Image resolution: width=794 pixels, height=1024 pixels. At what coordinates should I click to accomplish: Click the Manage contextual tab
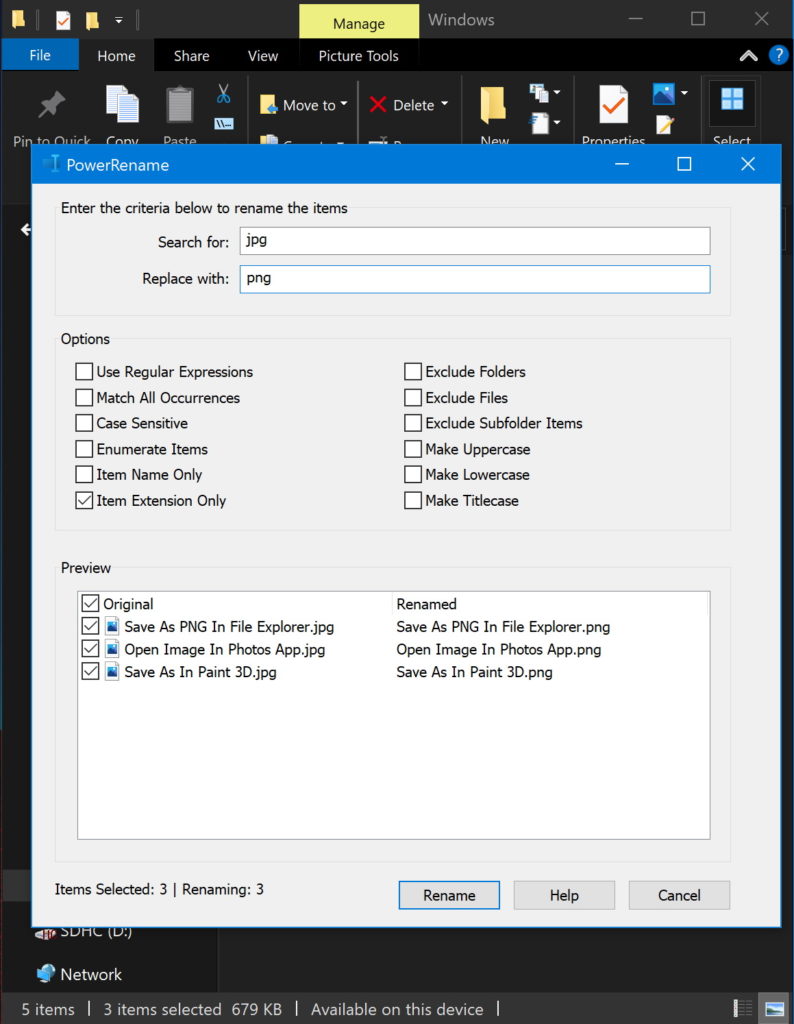pyautogui.click(x=358, y=23)
